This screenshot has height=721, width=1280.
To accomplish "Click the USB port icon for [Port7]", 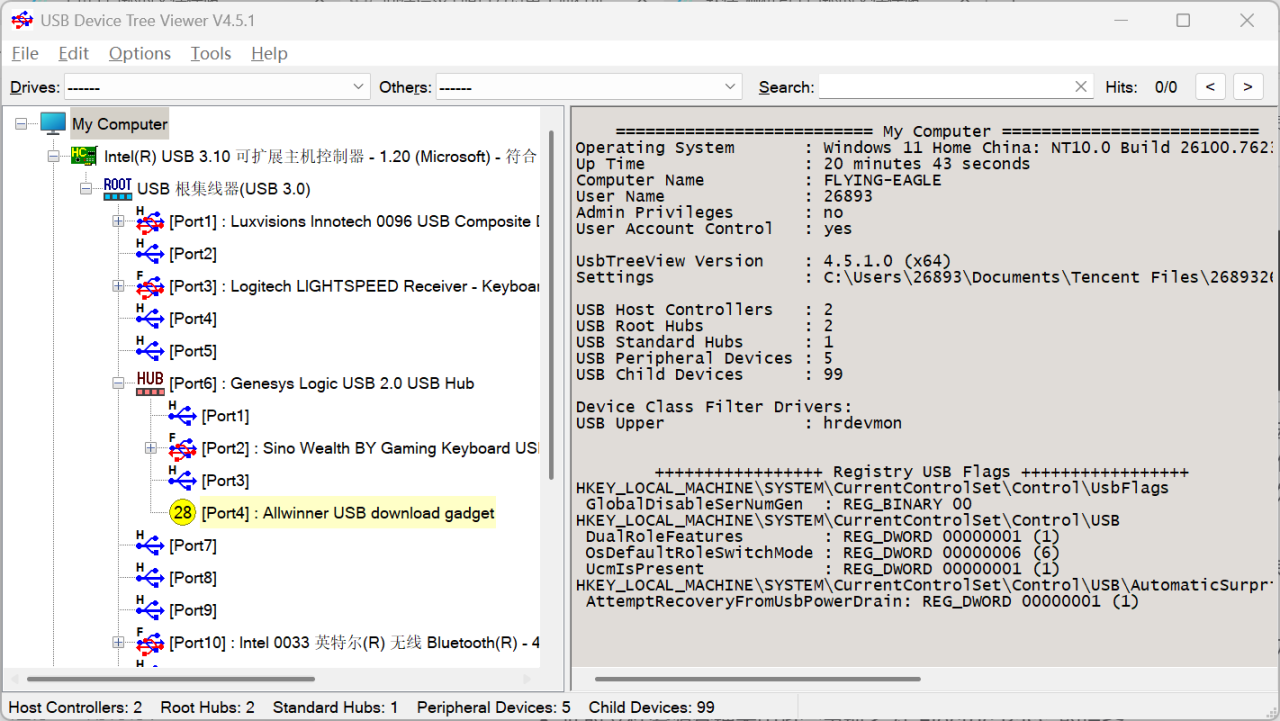I will click(x=150, y=545).
